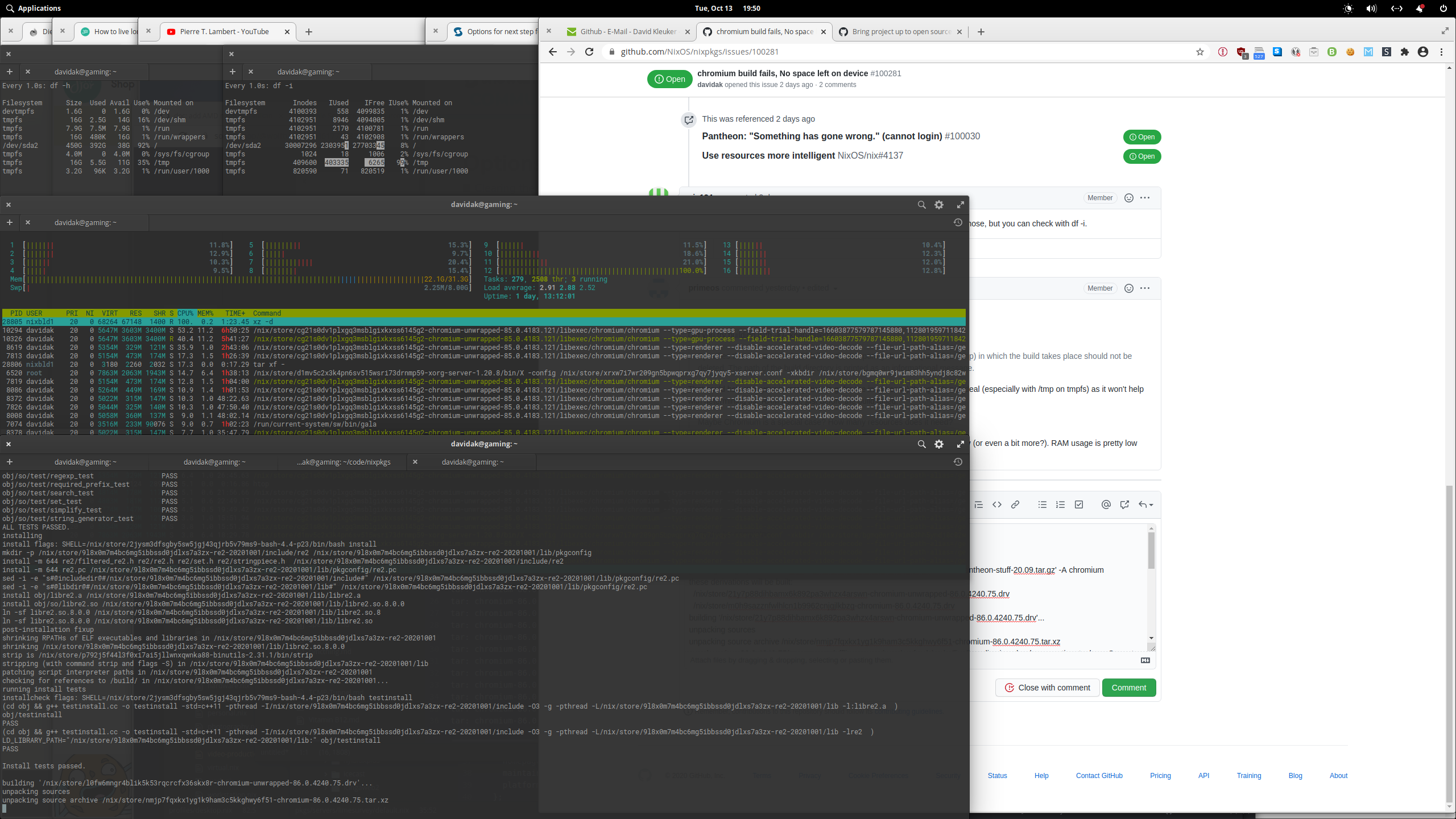Image resolution: width=1456 pixels, height=819 pixels.
Task: Open the reply options dropdown arrow
Action: click(1145, 504)
